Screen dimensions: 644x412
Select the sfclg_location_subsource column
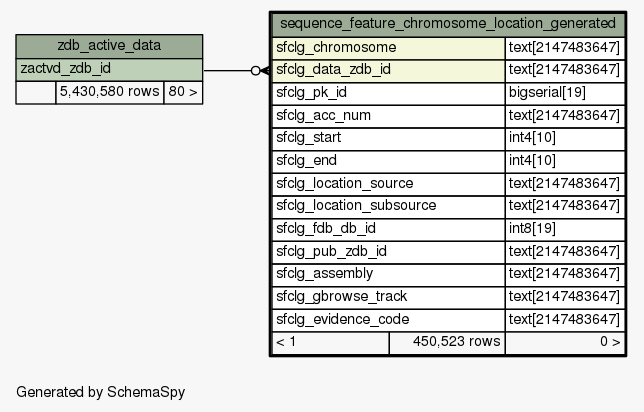pos(448,206)
